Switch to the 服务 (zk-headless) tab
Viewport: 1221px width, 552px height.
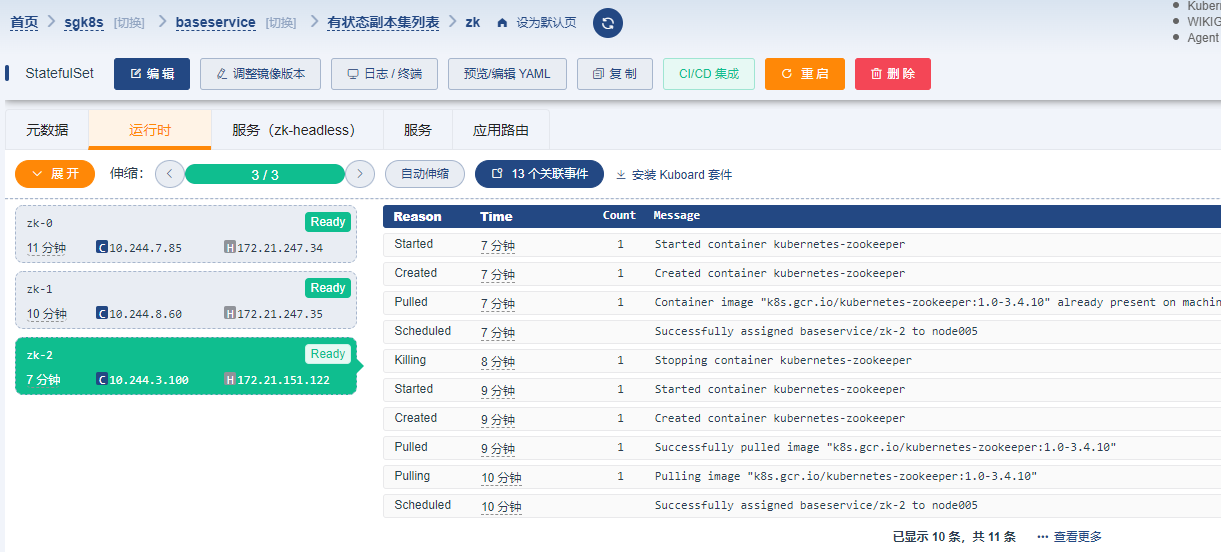(297, 130)
